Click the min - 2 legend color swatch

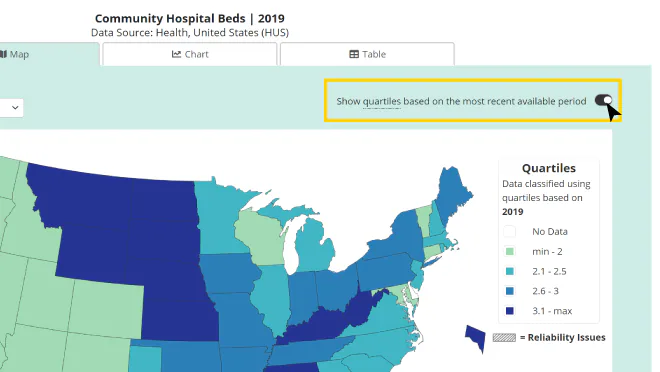click(509, 252)
